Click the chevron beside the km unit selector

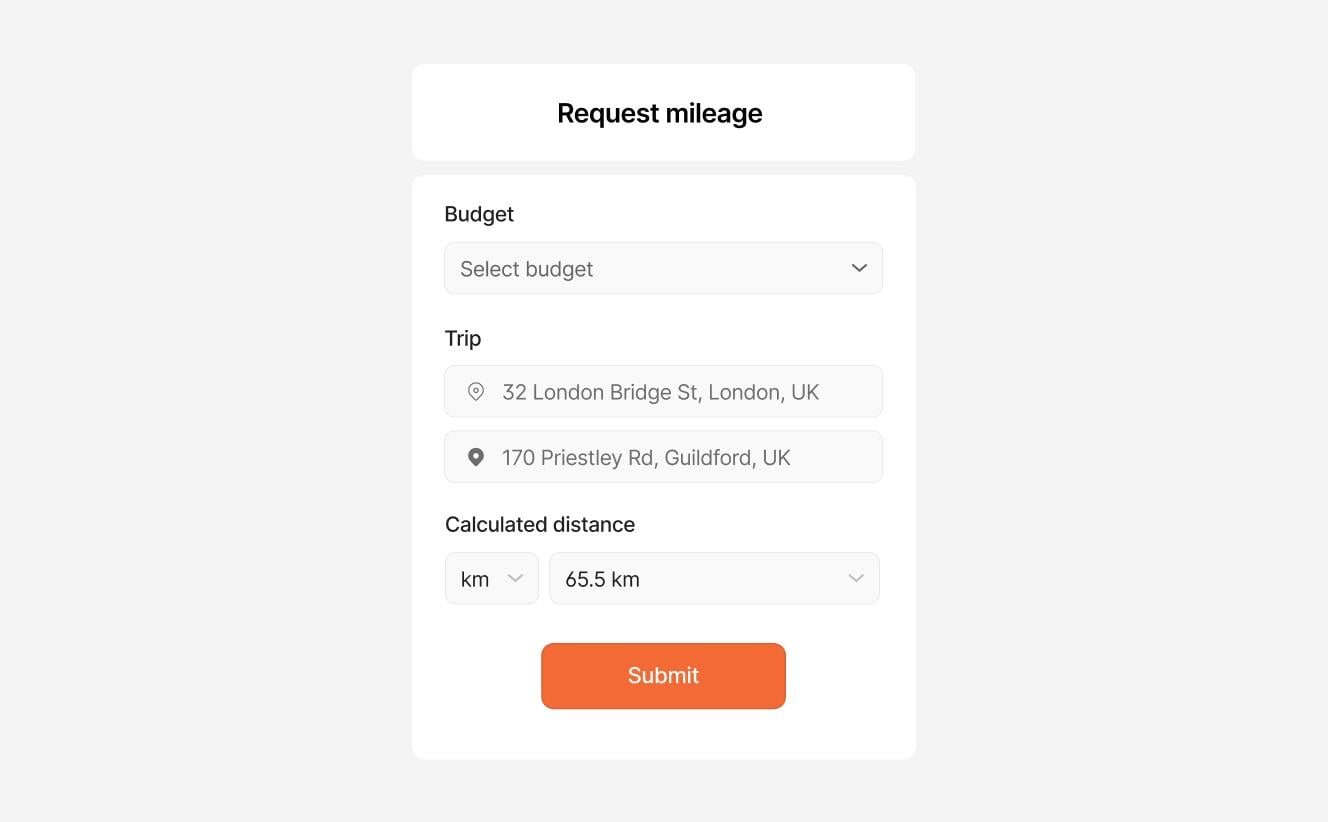pos(516,578)
